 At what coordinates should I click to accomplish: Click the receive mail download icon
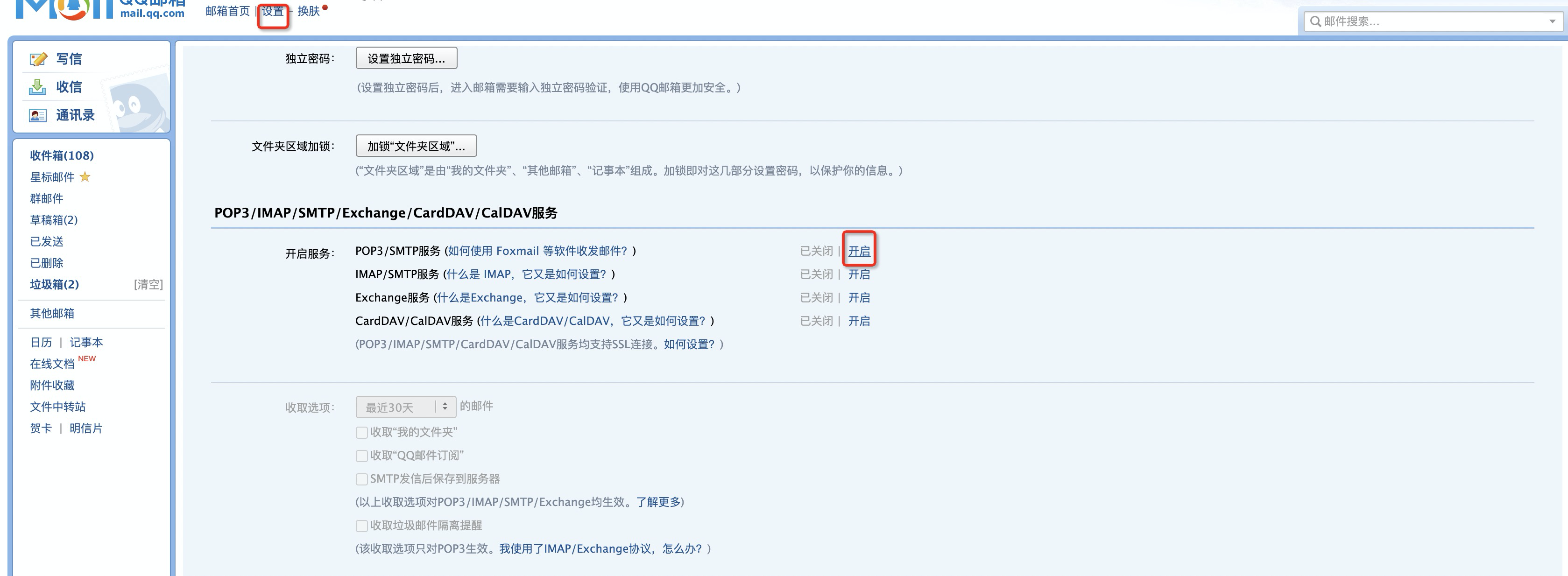click(37, 87)
